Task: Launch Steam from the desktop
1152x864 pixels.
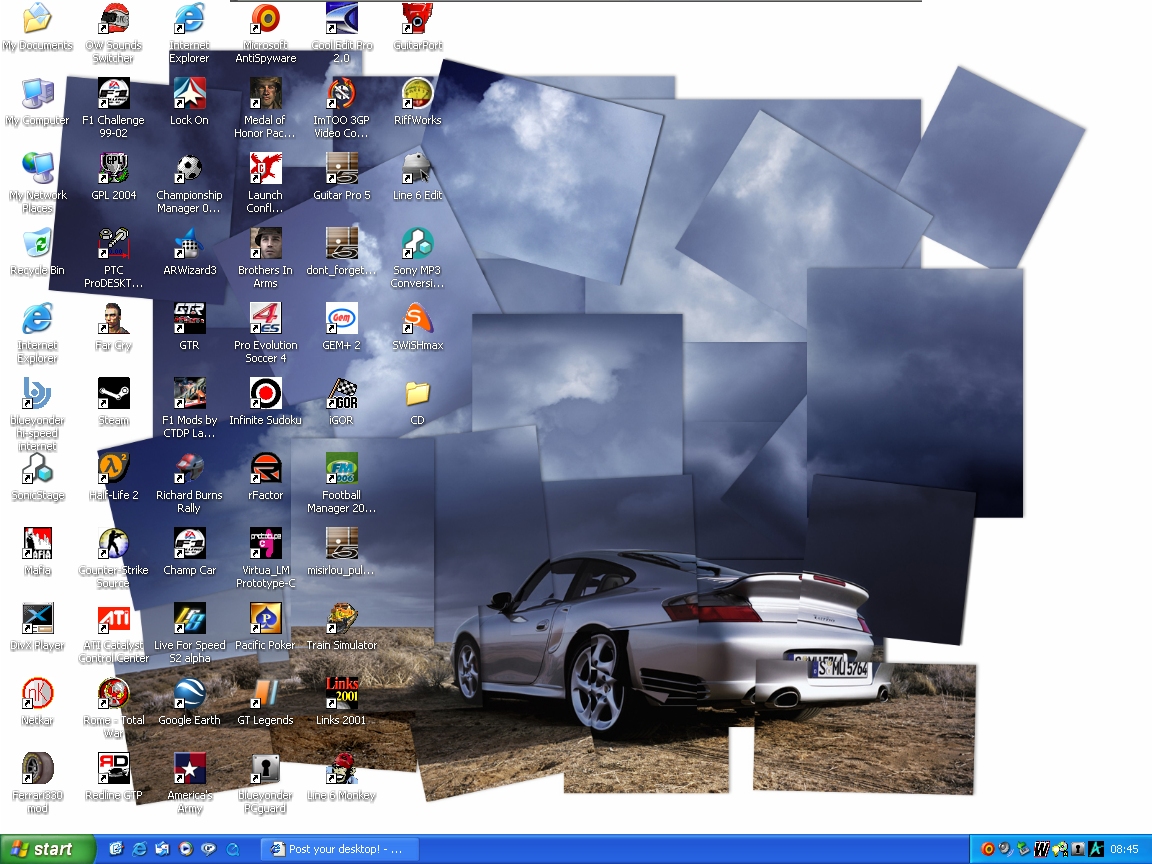Action: [114, 393]
